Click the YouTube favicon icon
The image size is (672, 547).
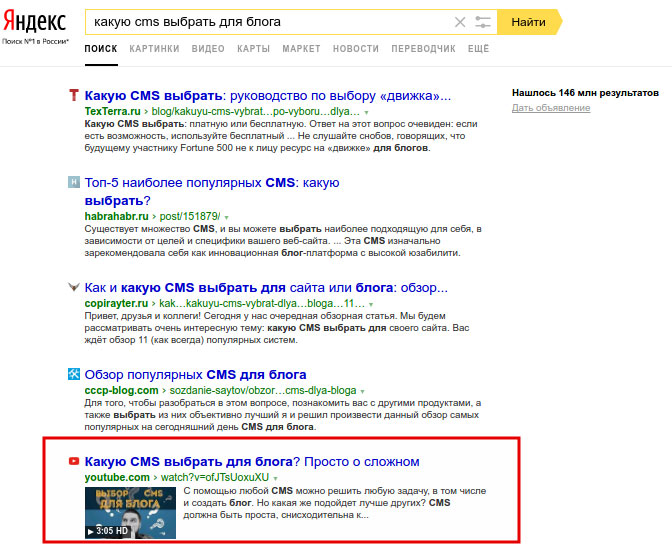click(73, 461)
